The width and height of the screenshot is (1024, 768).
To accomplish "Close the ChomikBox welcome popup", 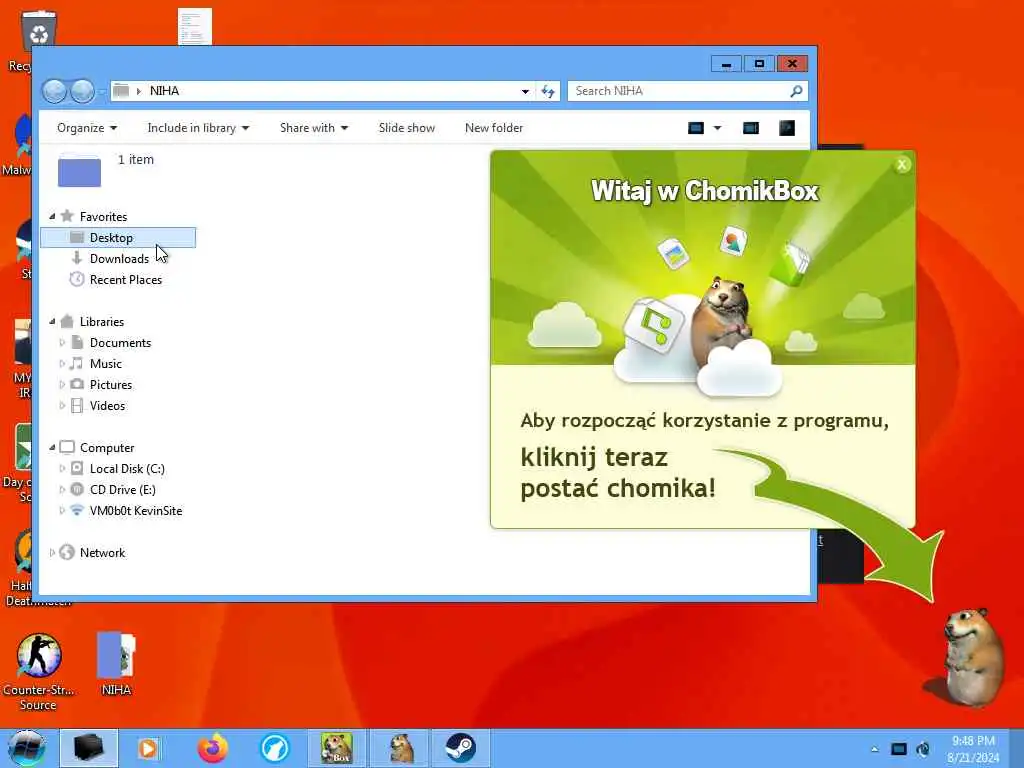I will click(x=903, y=165).
